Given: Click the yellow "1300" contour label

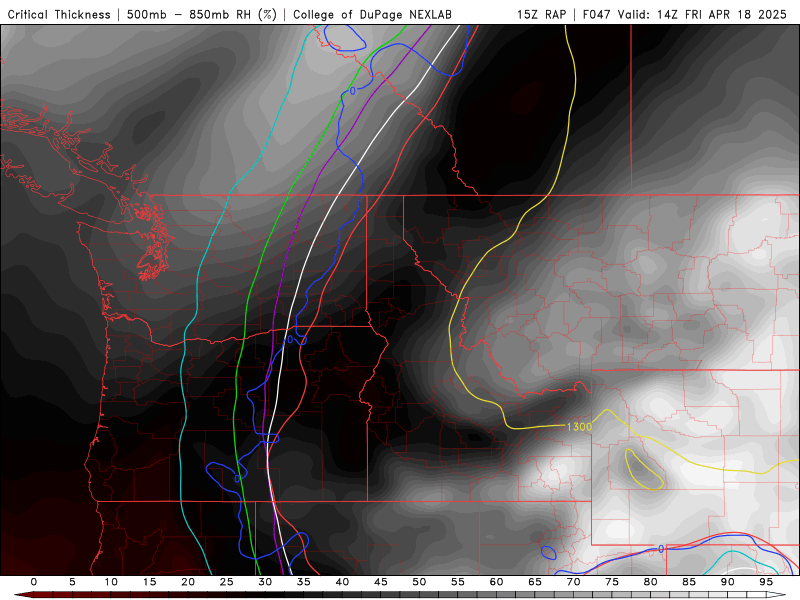Looking at the screenshot, I should (x=579, y=427).
